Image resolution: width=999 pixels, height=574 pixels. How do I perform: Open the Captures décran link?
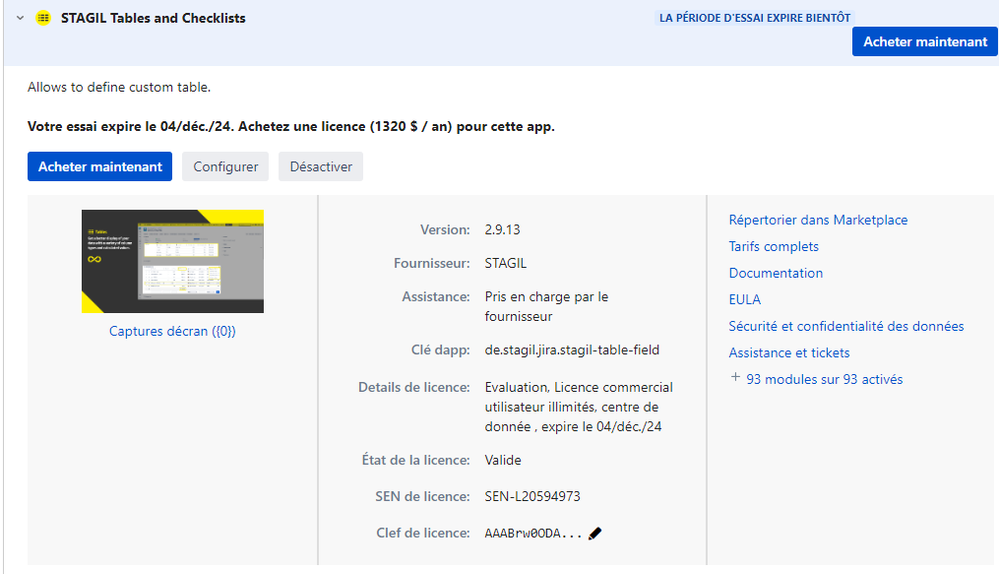click(x=172, y=331)
